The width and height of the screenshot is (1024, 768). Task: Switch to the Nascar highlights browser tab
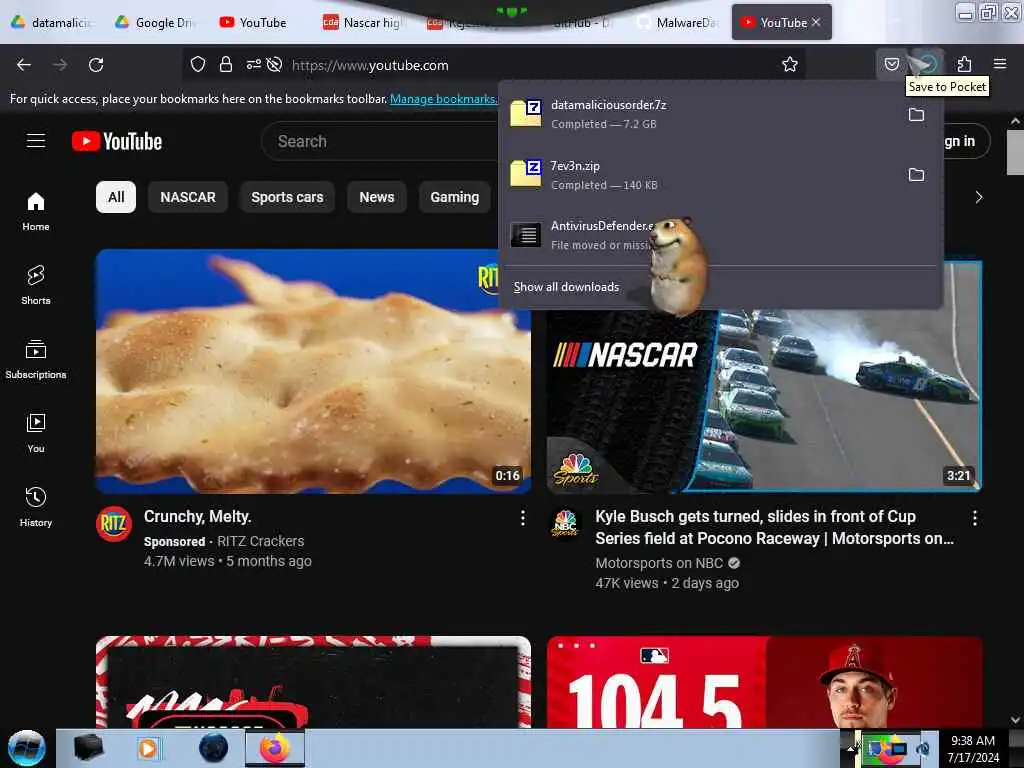[x=364, y=23]
